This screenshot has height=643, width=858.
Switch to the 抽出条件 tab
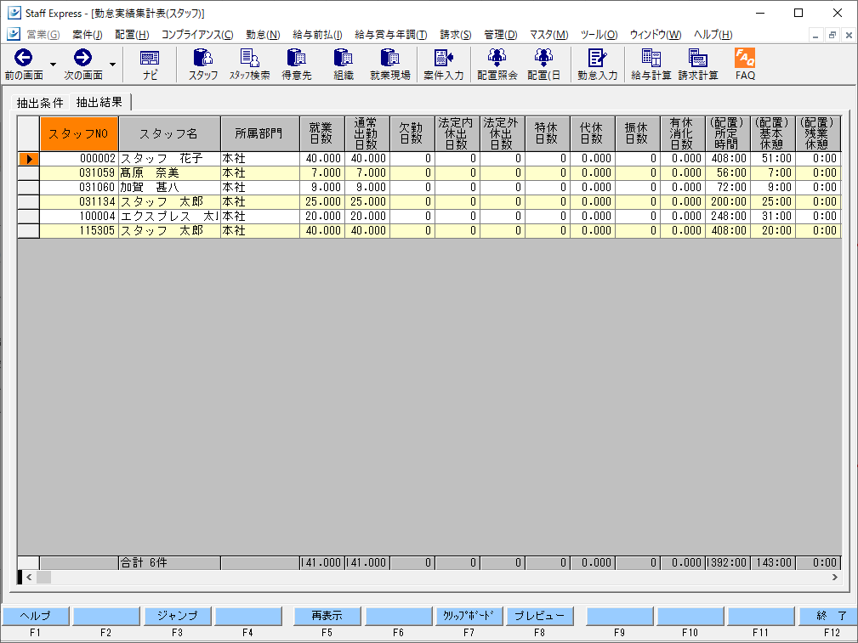pos(40,102)
